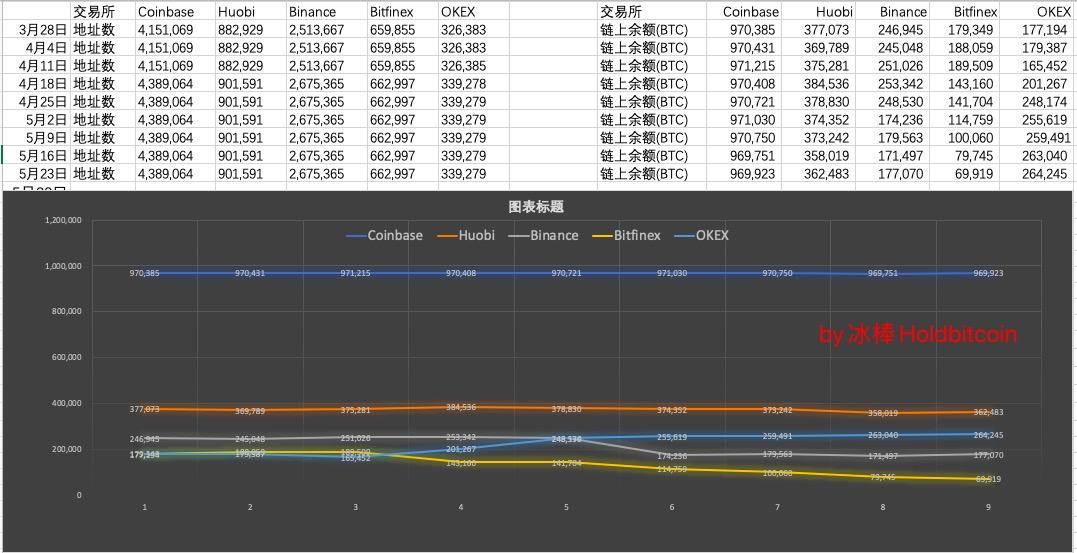
Task: Select OKEX address cell 326,385
Action: 473,66
